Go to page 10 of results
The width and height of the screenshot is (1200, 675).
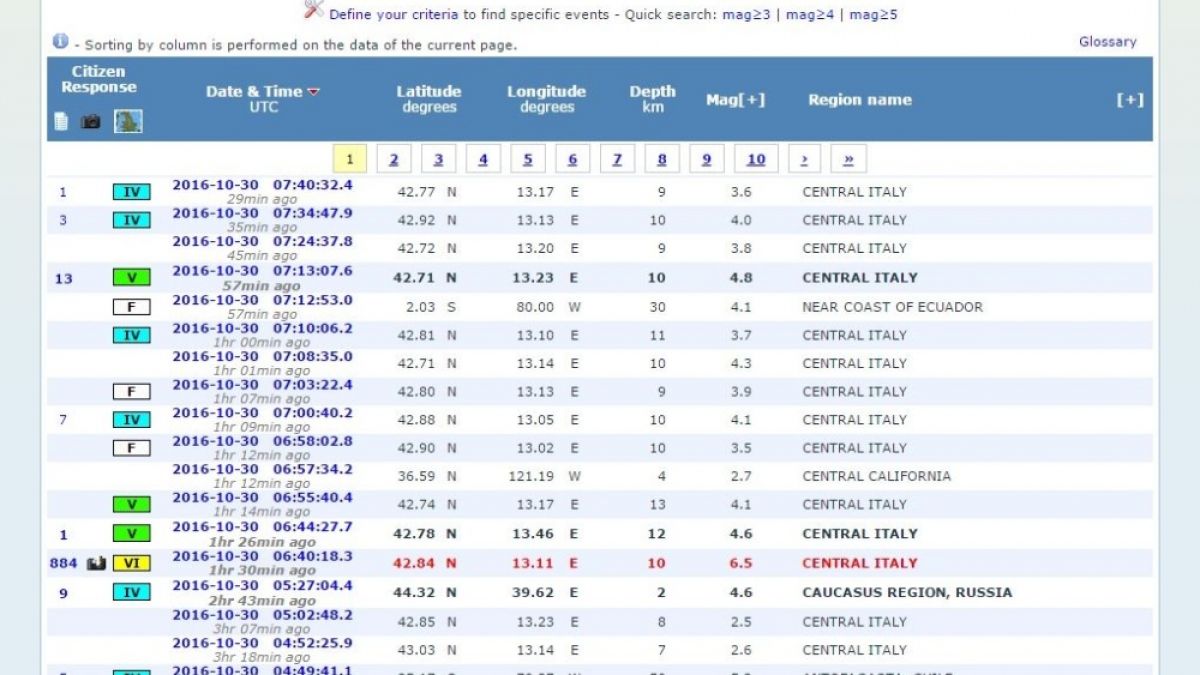coord(756,159)
